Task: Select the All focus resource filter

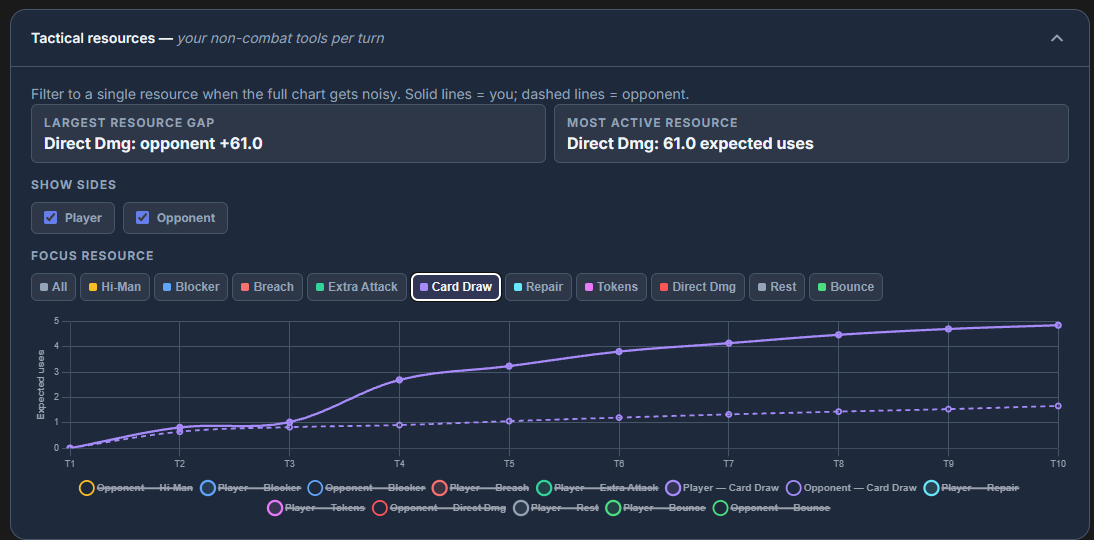Action: pyautogui.click(x=54, y=287)
